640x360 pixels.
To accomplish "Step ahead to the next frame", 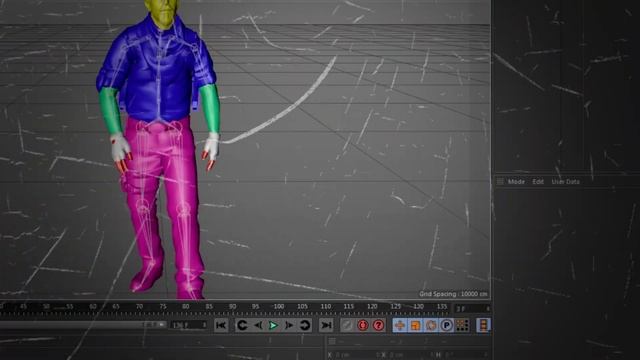I will point(289,325).
